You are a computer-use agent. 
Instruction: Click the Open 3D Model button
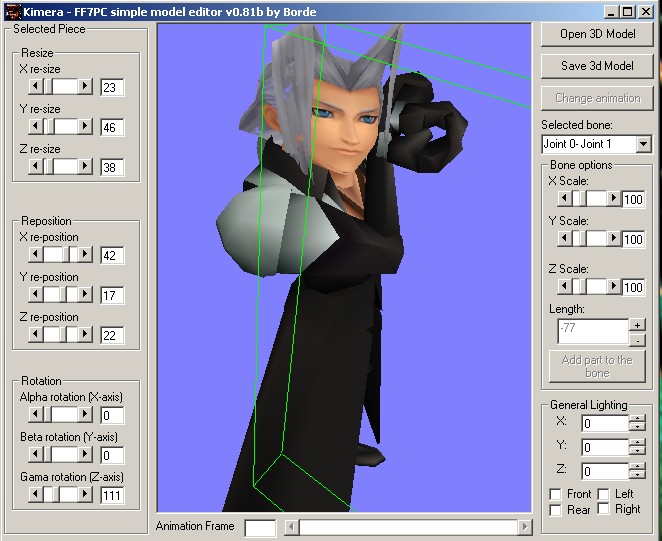598,33
